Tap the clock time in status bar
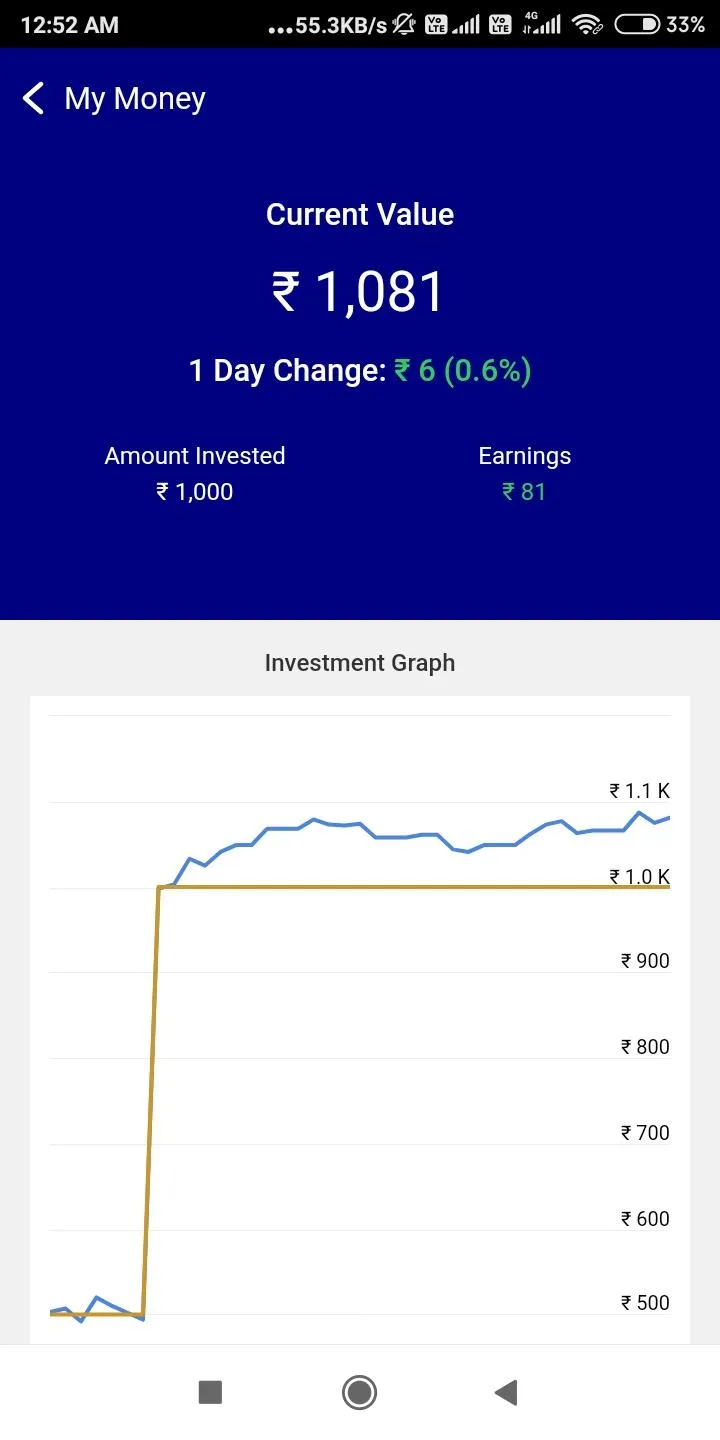Image resolution: width=720 pixels, height=1440 pixels. click(69, 25)
